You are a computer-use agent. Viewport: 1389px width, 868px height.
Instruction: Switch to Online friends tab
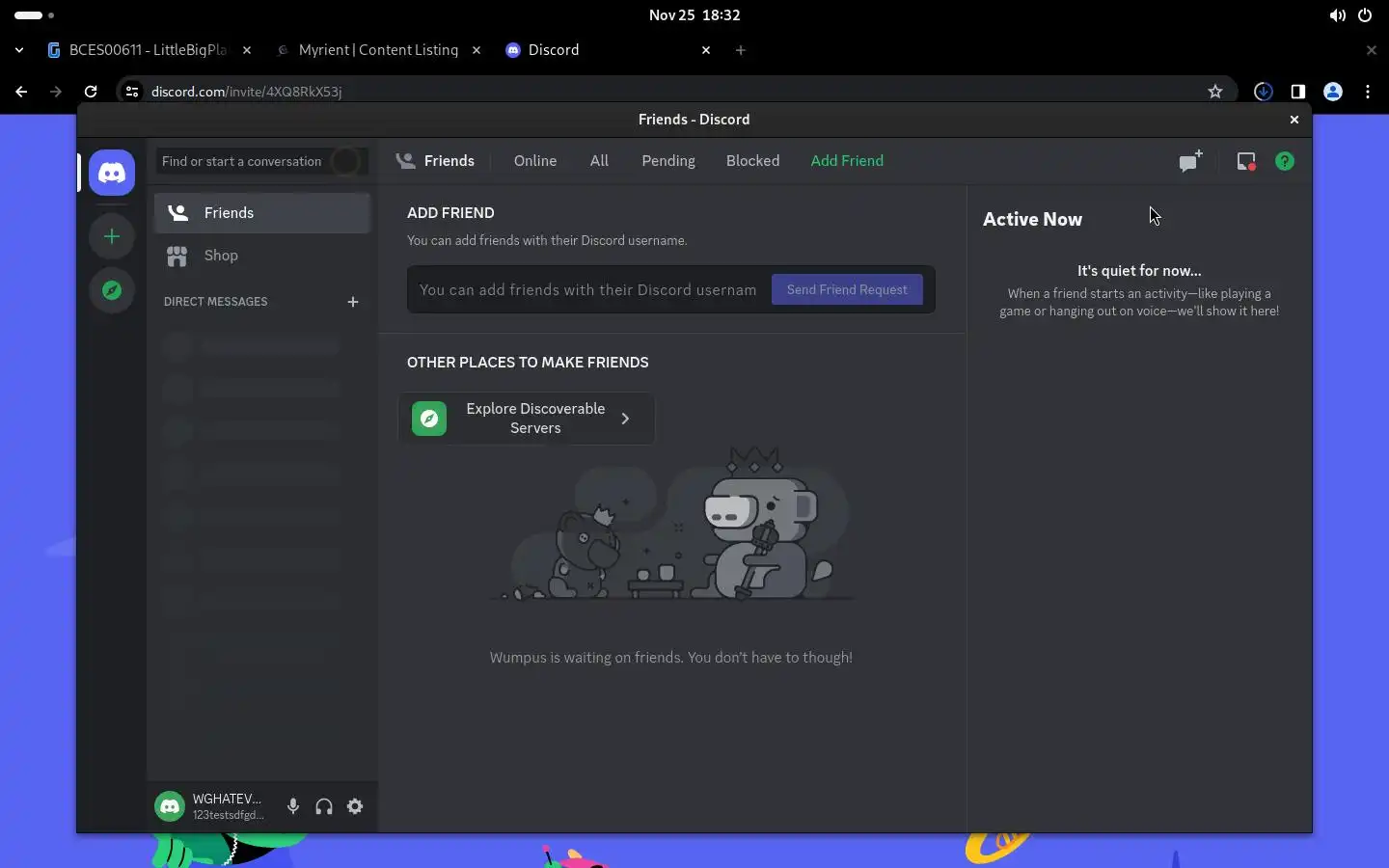click(x=535, y=161)
